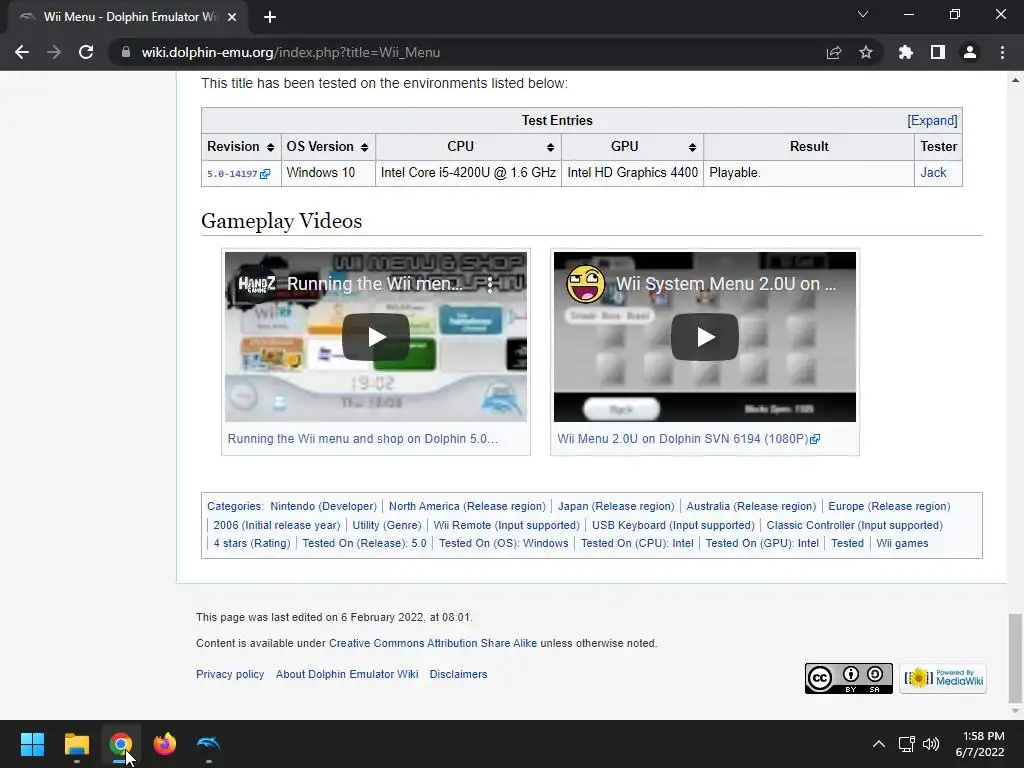Play the Running the Wii menu video
The image size is (1024, 768).
pos(376,337)
